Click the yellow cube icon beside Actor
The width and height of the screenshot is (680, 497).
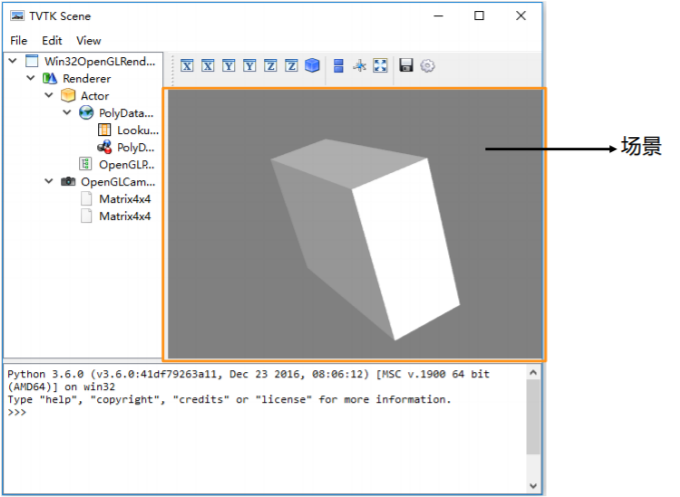pos(68,96)
